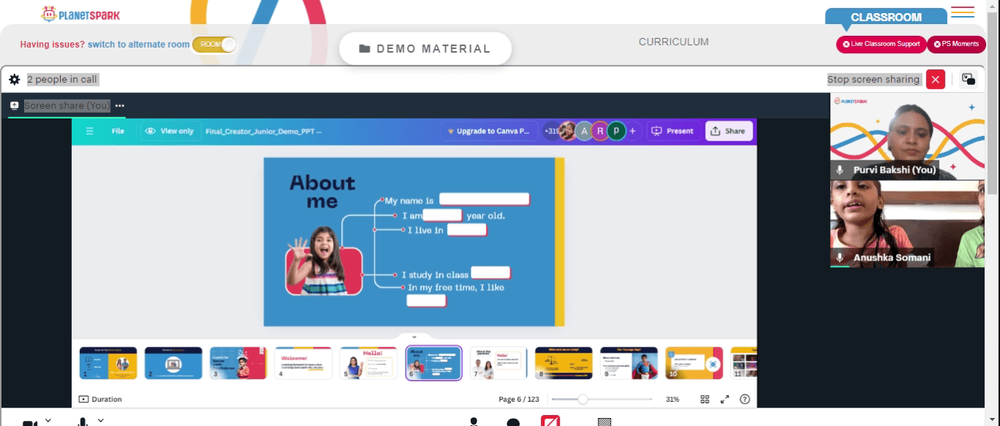Viewport: 1000px width, 426px height.
Task: Click collaborator avatar labeled P
Action: point(616,131)
